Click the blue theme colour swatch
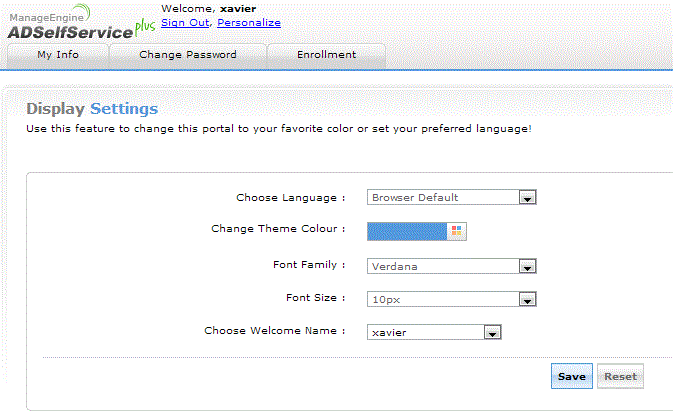The image size is (673, 415). click(x=407, y=231)
